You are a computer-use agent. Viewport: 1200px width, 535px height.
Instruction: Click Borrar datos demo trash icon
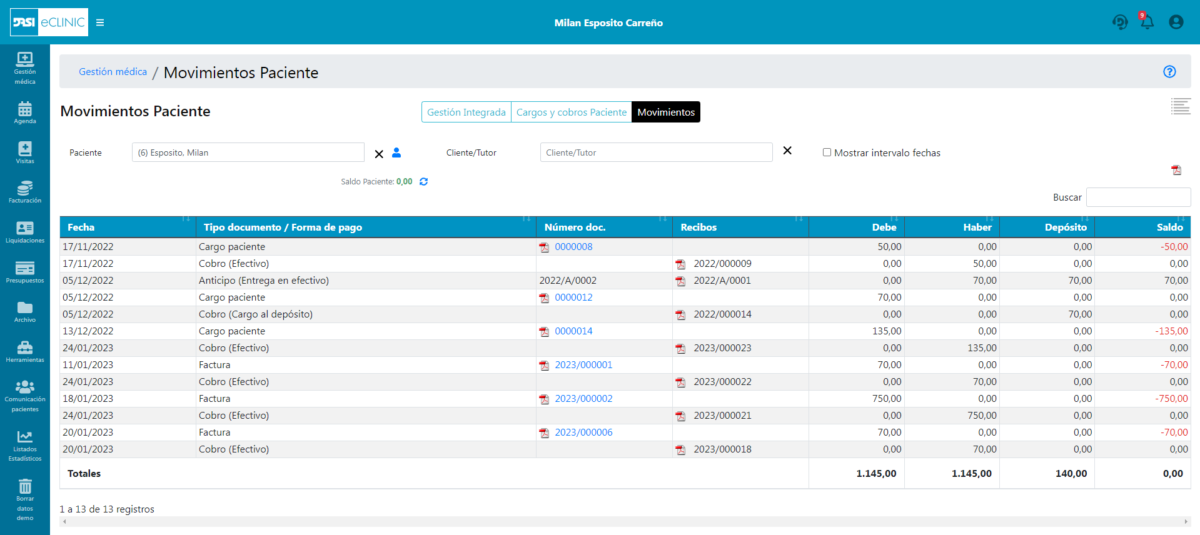coord(25,486)
